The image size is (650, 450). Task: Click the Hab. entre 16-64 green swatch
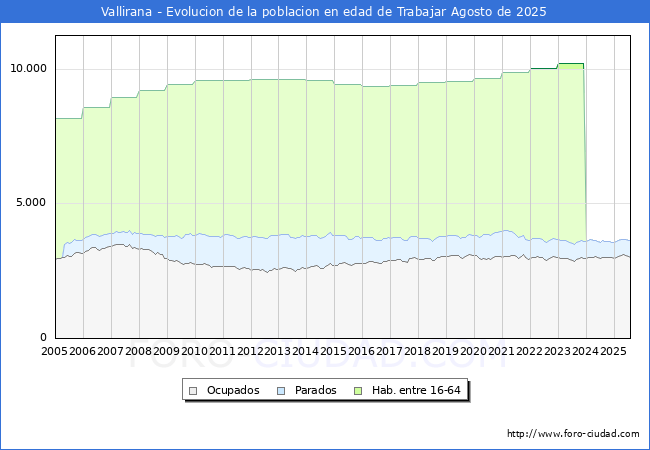click(x=358, y=391)
